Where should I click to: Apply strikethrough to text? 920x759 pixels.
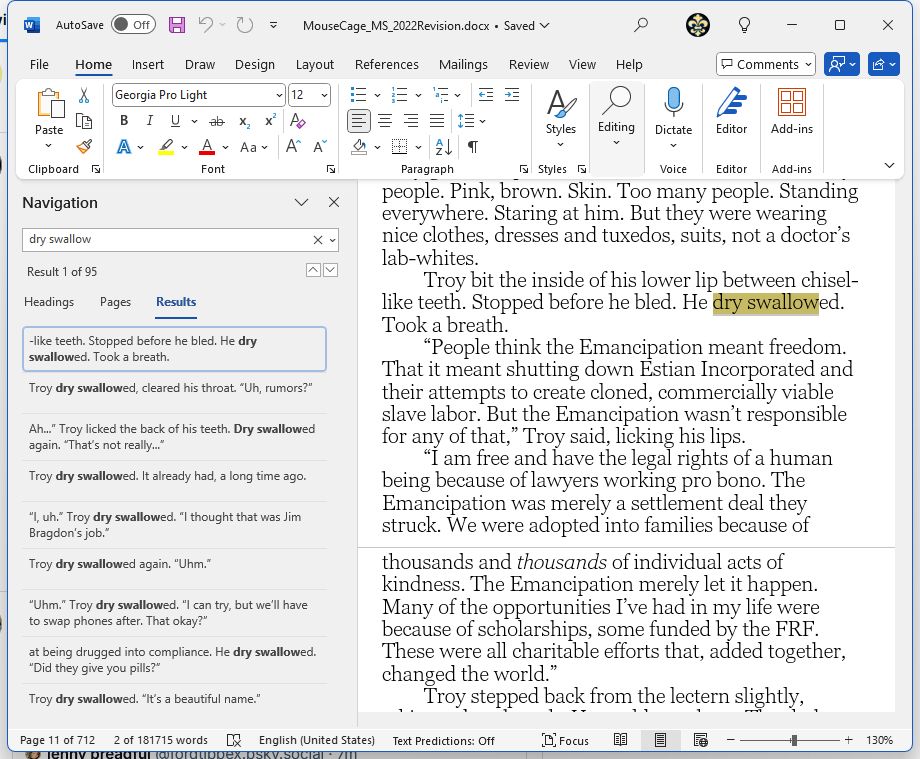click(215, 121)
